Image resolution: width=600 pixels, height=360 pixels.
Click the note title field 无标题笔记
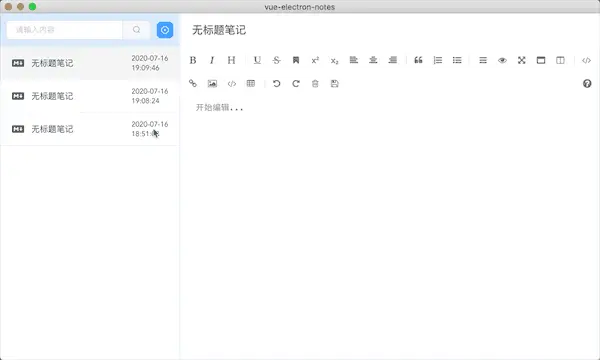click(x=219, y=30)
